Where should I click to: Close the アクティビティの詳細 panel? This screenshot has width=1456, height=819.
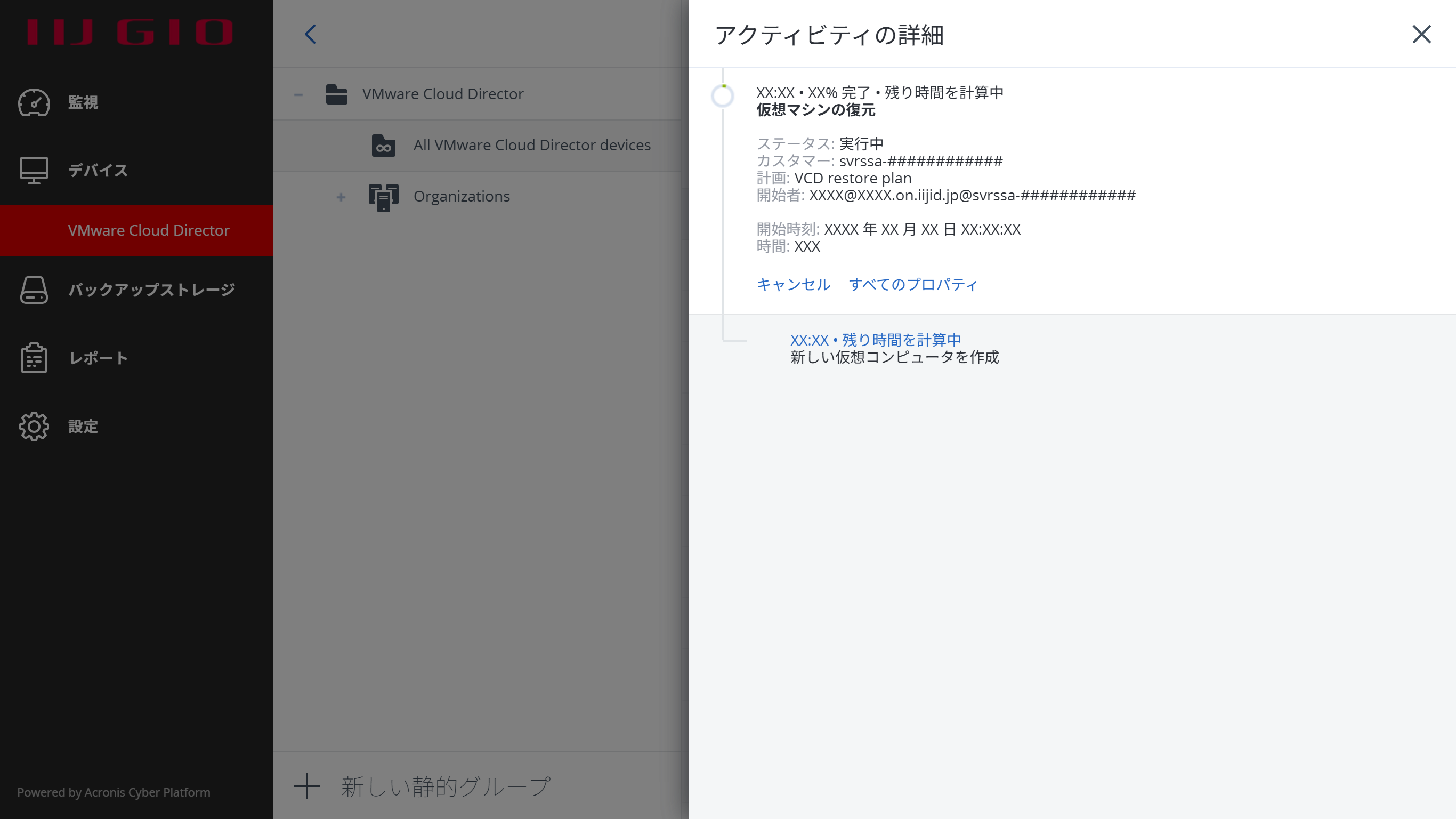click(x=1421, y=35)
